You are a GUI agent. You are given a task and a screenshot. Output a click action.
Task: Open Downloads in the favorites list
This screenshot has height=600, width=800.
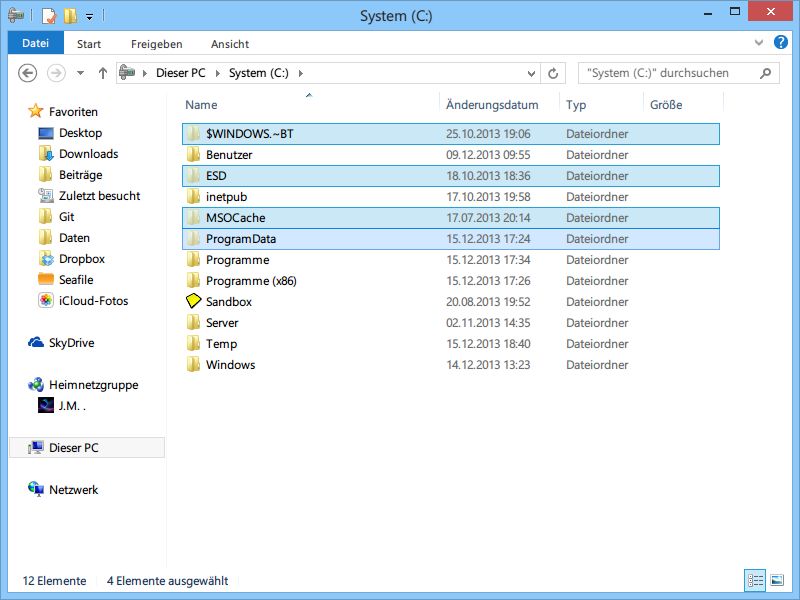click(x=88, y=154)
